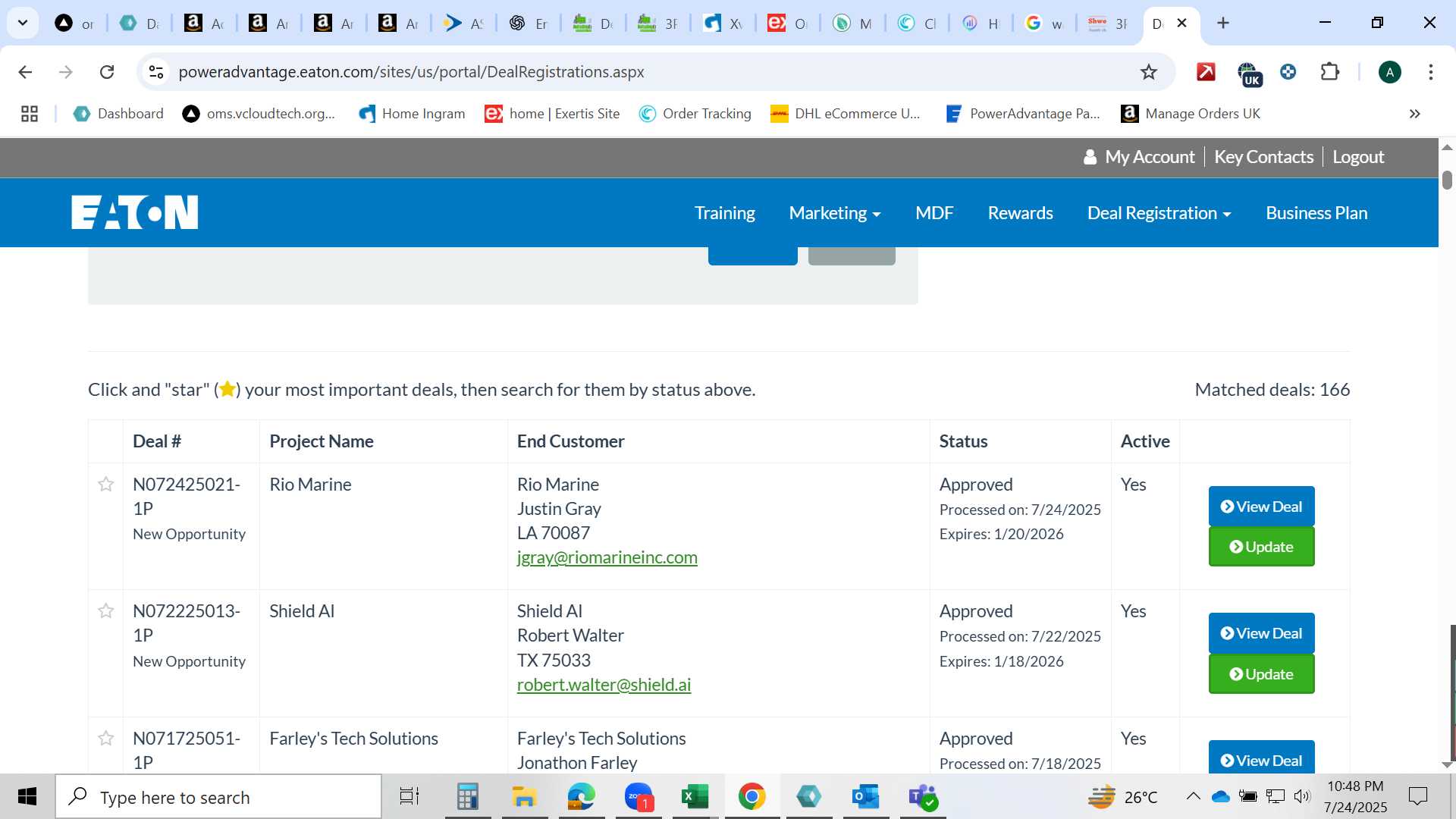Update the Shield AI deal
The image size is (1456, 819).
(1261, 674)
